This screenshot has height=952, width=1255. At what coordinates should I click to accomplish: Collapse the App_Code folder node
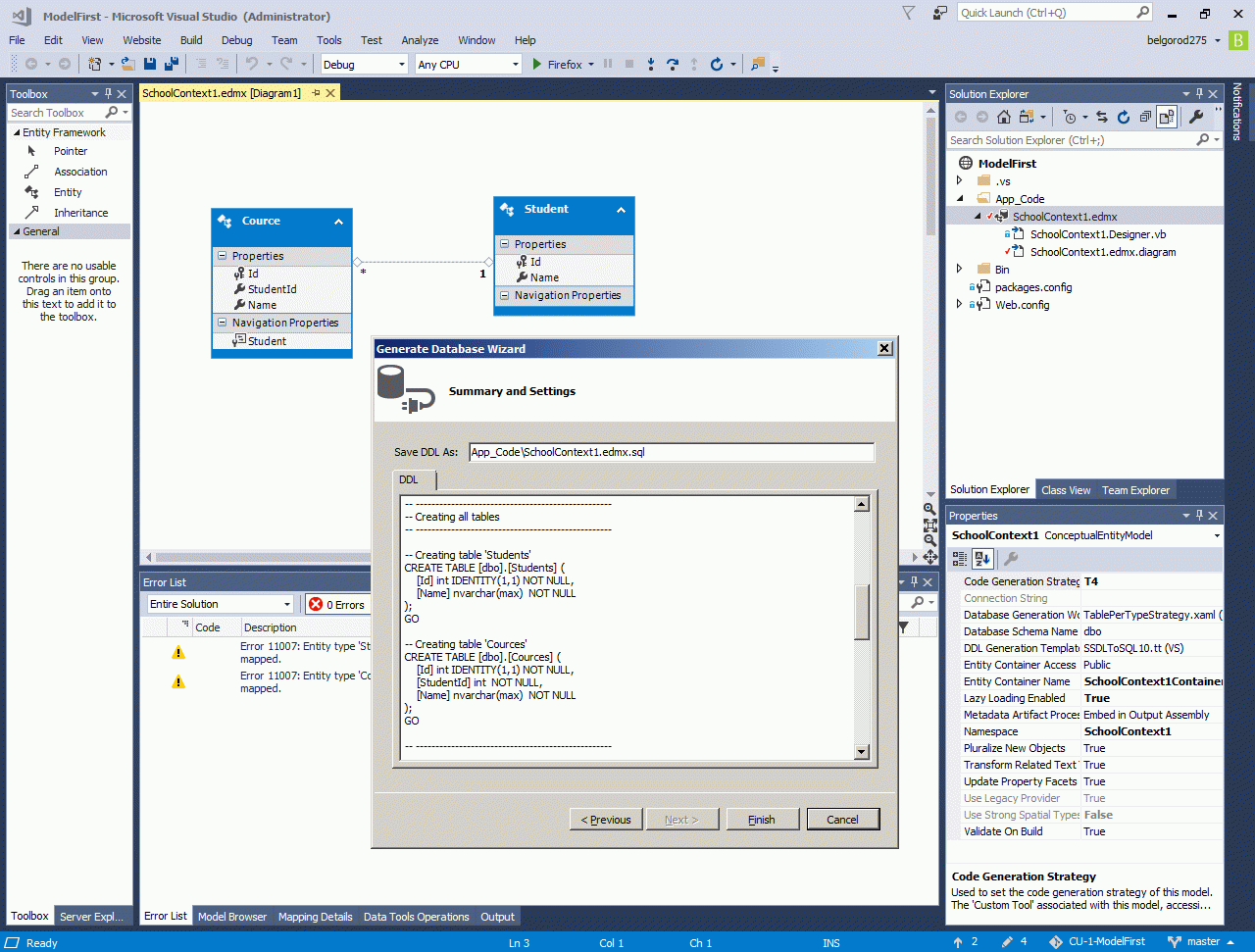pyautogui.click(x=960, y=198)
